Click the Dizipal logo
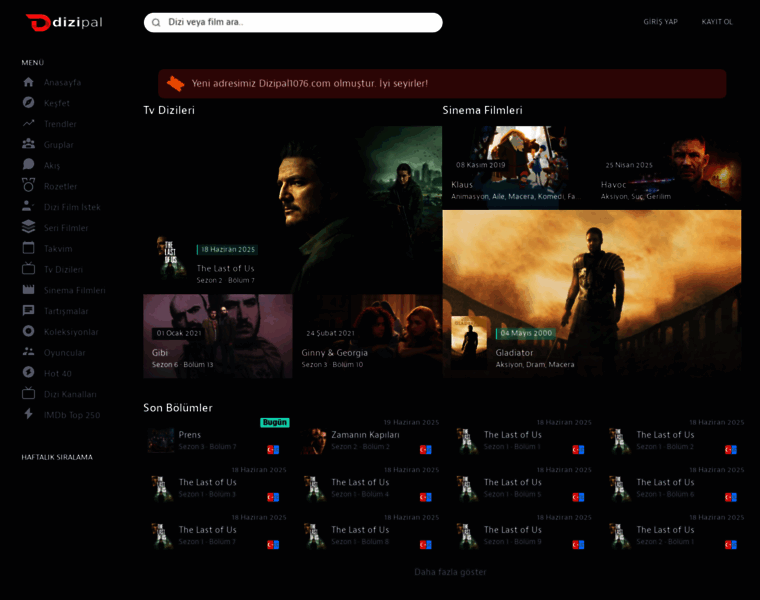The width and height of the screenshot is (760, 600). click(64, 22)
